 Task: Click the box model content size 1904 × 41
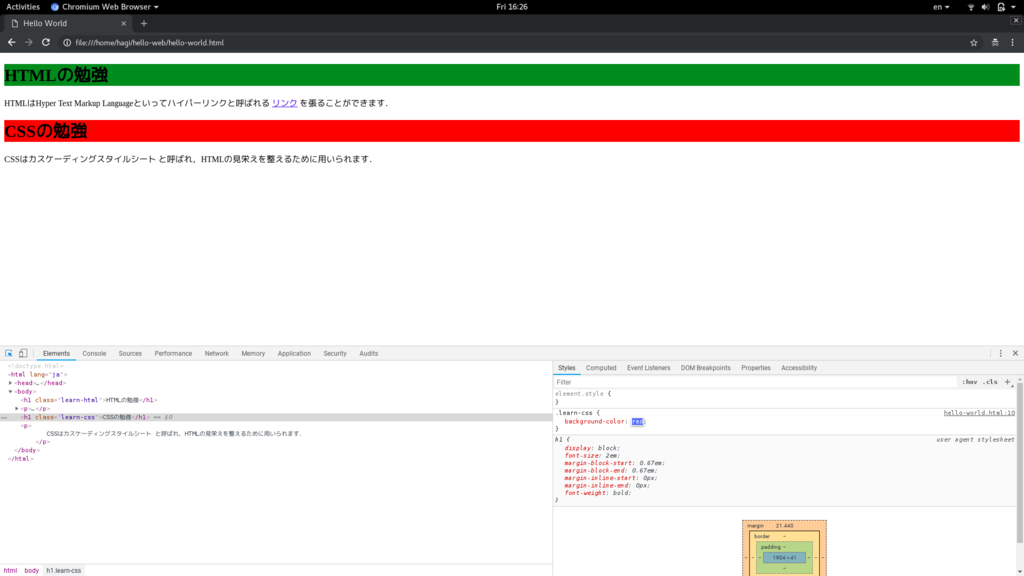[x=784, y=558]
